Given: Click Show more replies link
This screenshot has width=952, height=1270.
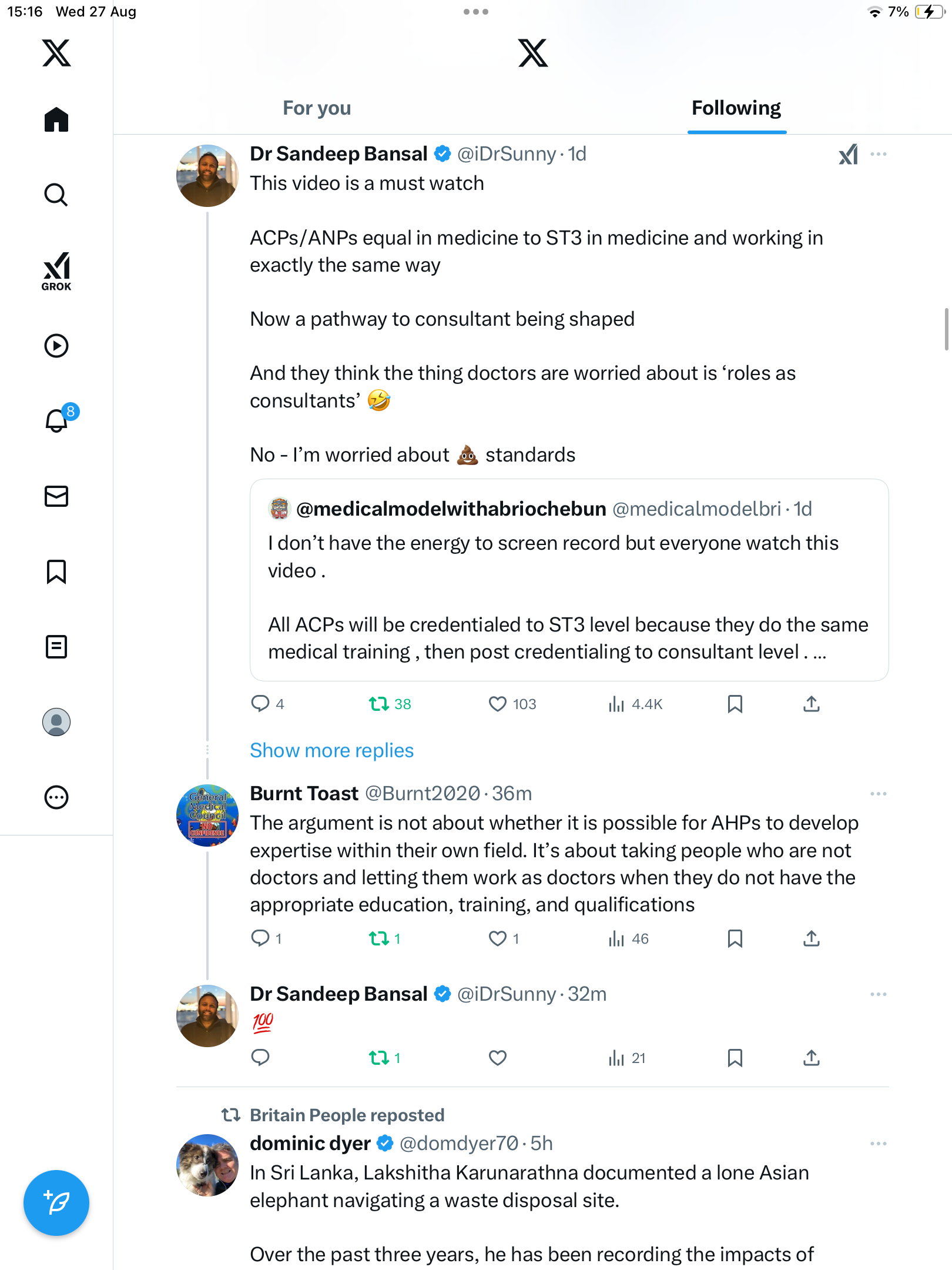Looking at the screenshot, I should point(331,751).
